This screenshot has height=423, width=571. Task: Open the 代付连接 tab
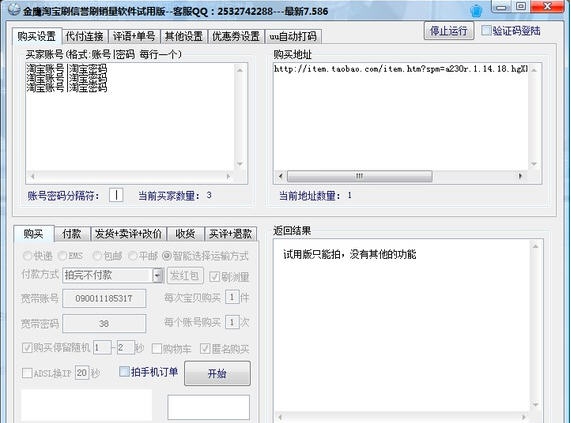(x=84, y=36)
